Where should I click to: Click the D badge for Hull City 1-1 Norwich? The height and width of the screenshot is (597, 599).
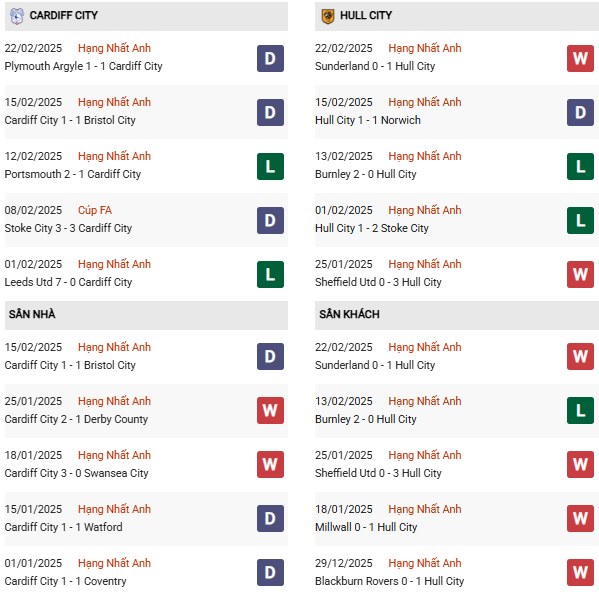[x=580, y=112]
